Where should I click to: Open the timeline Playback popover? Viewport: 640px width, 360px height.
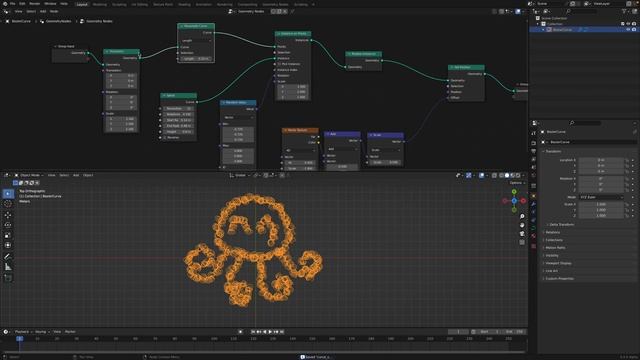pyautogui.click(x=23, y=332)
